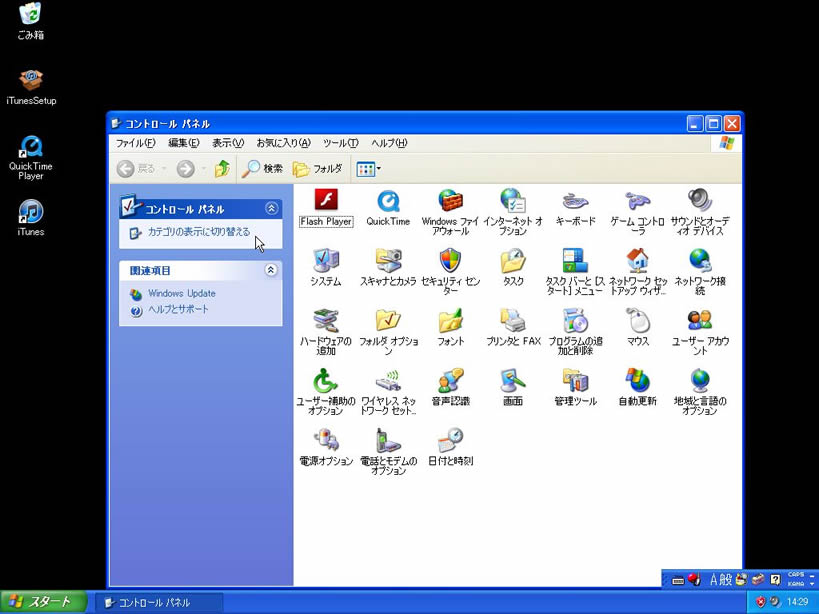The width and height of the screenshot is (819, 614).
Task: Select the ごみ箱 desktop icon
Action: (x=30, y=21)
